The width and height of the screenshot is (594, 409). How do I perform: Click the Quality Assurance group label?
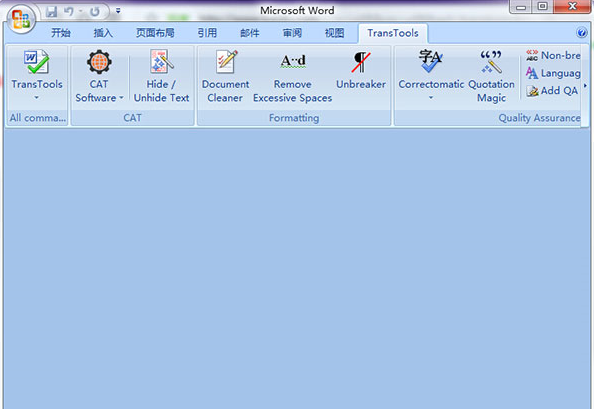[x=539, y=118]
